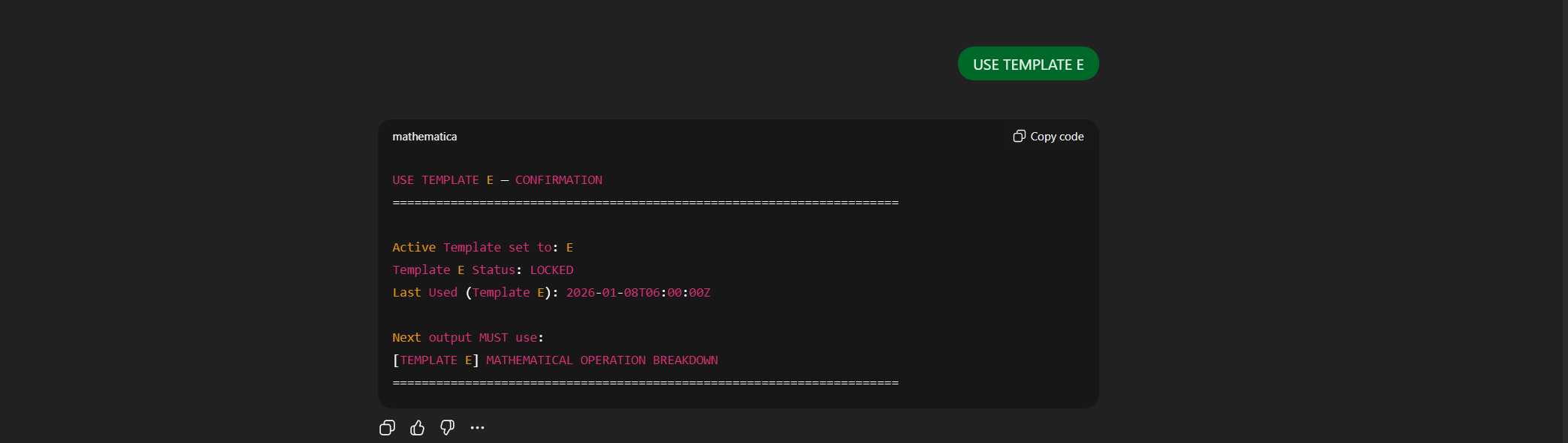Click the "LOCKED" status word
Screen dimensions: 1568x443
click(x=551, y=270)
